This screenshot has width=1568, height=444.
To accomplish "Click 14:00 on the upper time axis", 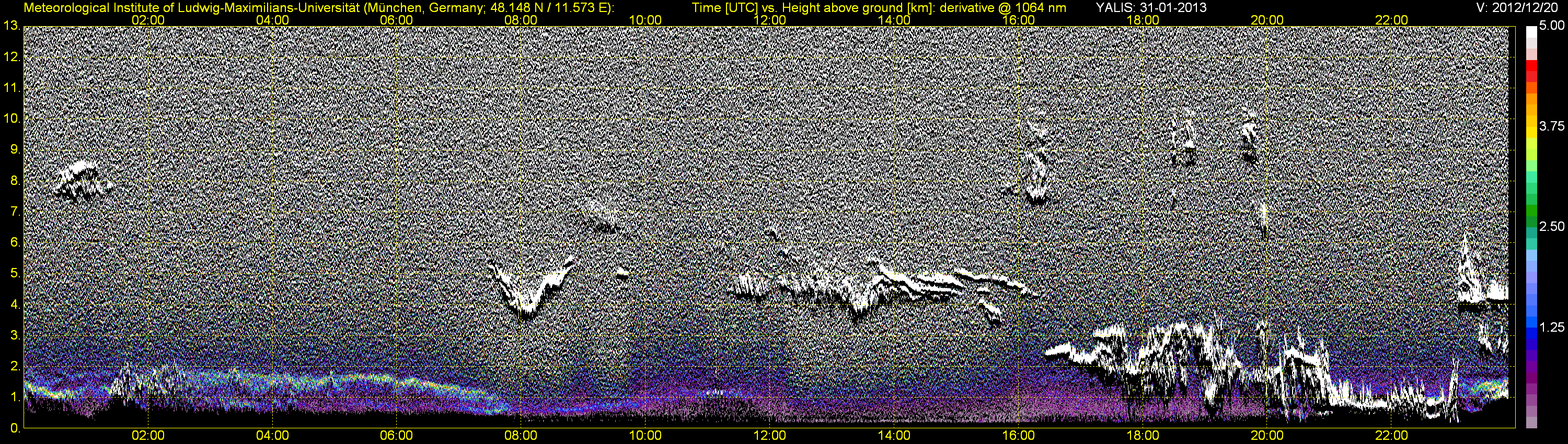I will click(x=894, y=20).
